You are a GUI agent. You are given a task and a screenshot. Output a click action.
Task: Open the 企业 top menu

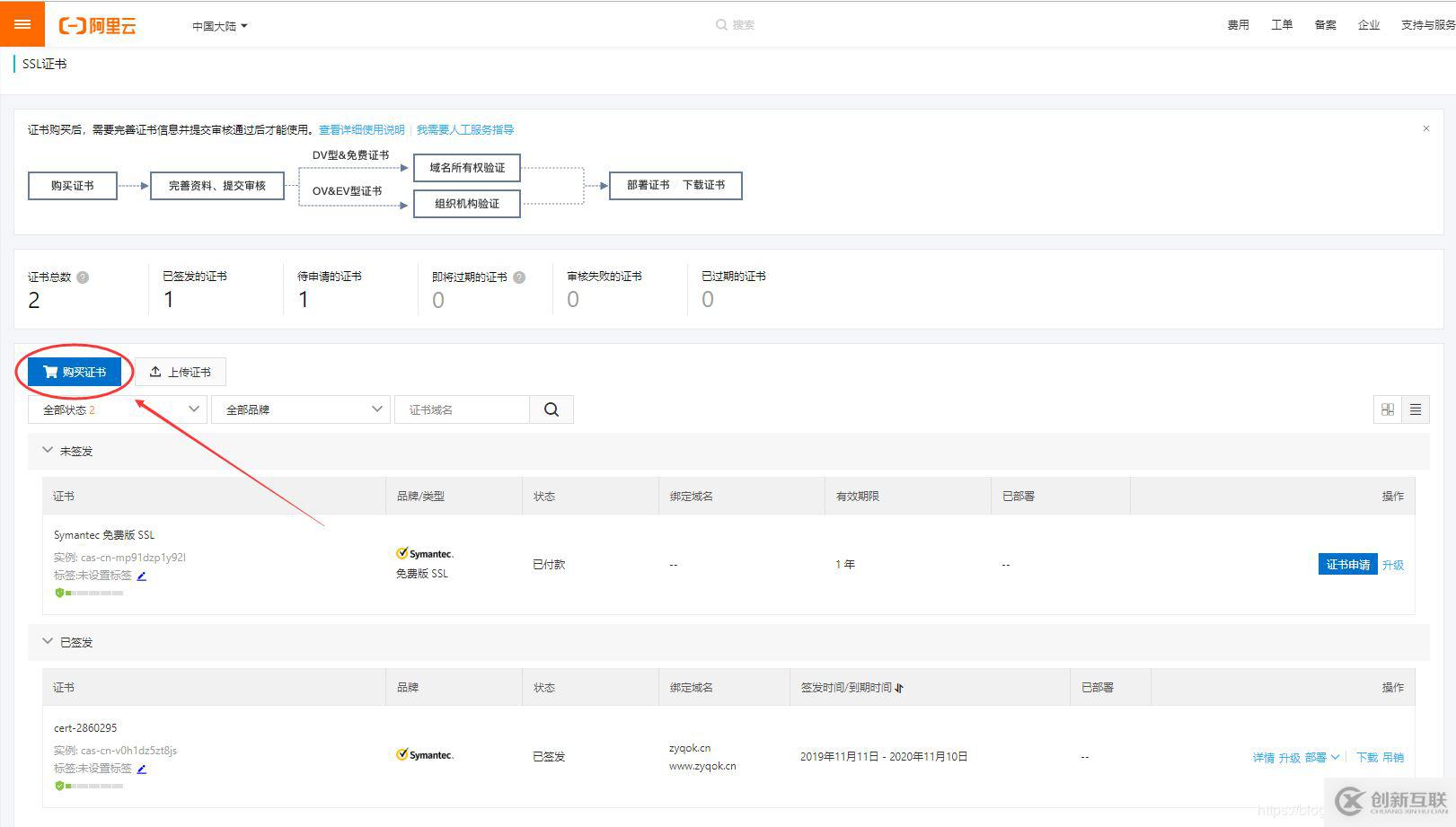tap(1368, 25)
